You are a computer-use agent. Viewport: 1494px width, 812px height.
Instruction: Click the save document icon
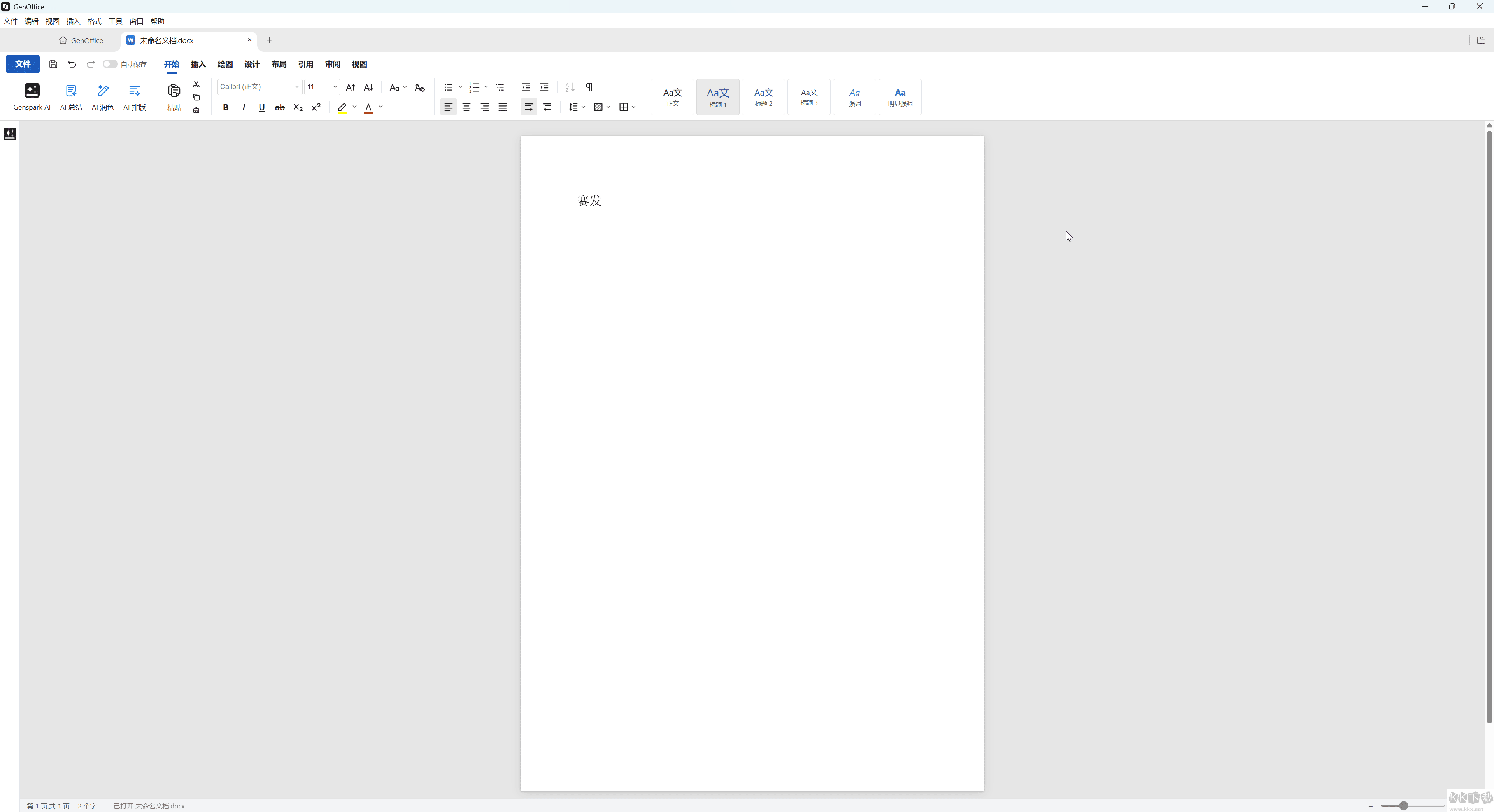pos(53,64)
